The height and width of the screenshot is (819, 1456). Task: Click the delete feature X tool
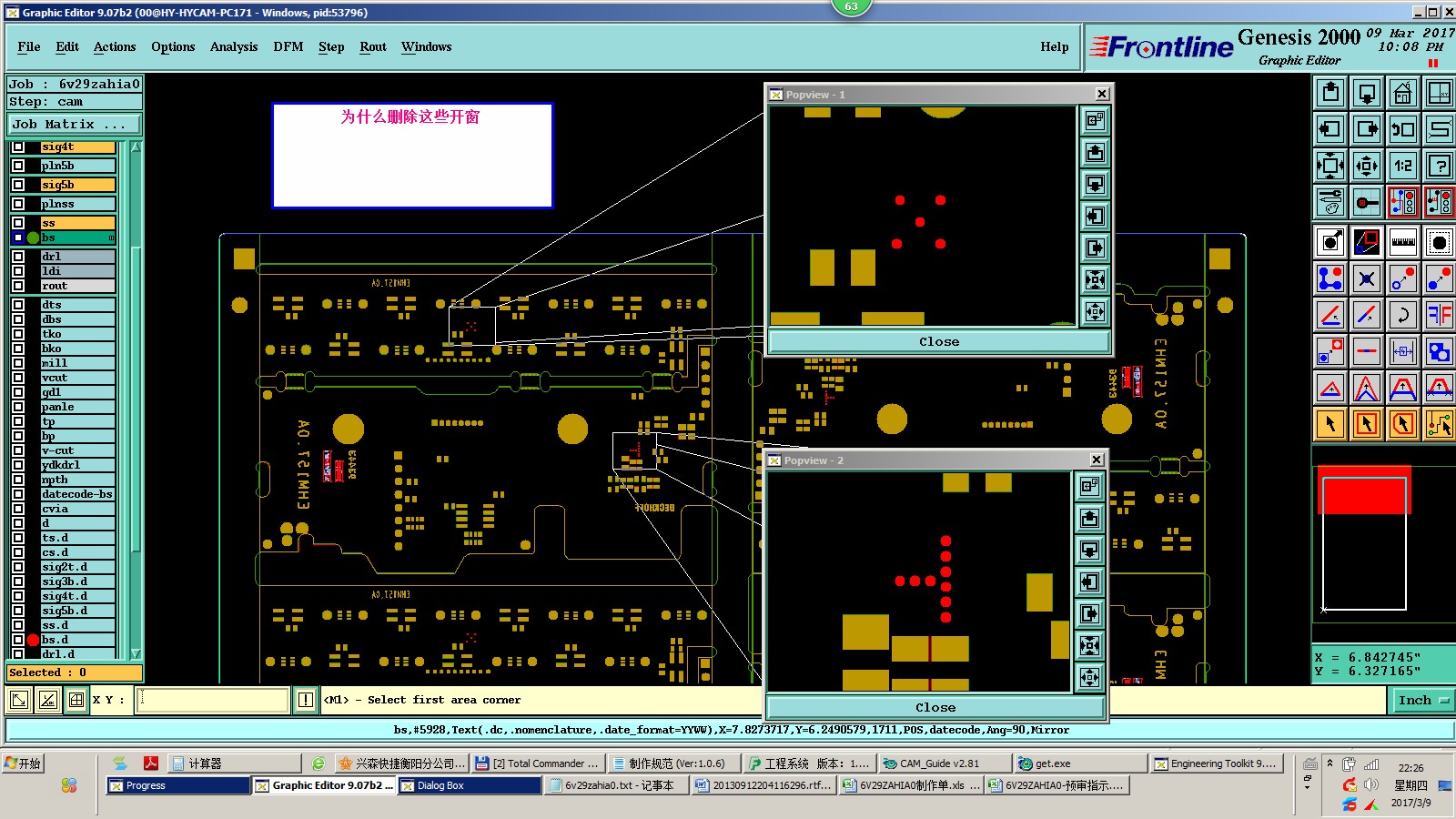coord(1366,278)
